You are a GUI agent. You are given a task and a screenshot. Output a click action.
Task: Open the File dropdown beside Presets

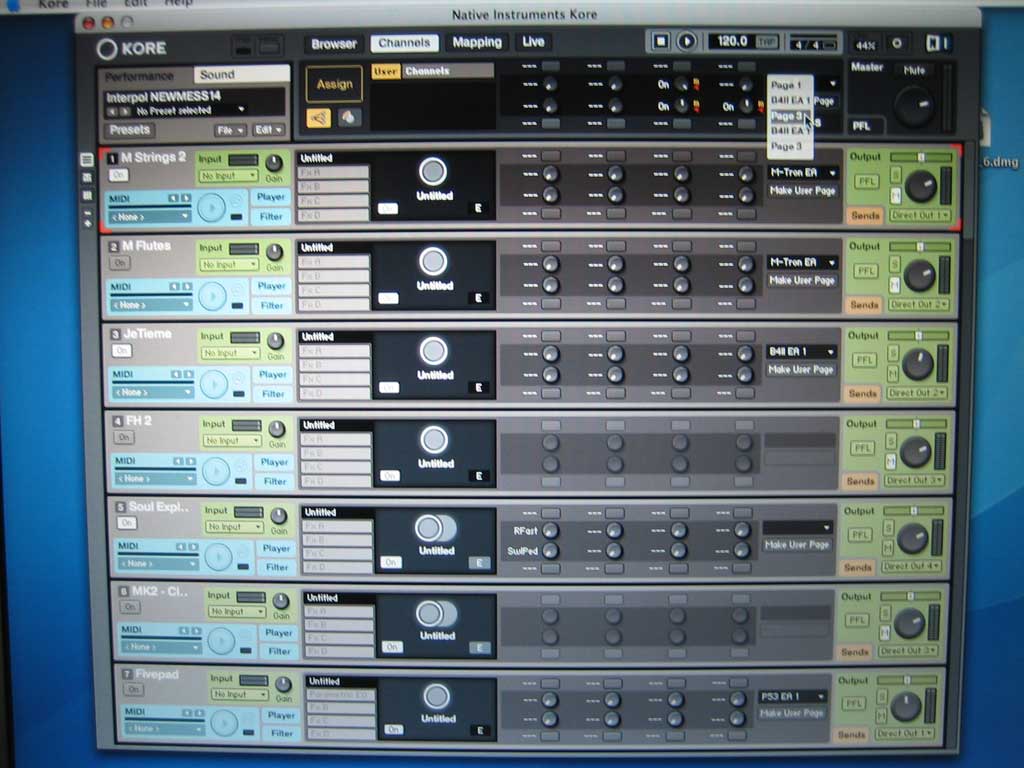[x=231, y=131]
